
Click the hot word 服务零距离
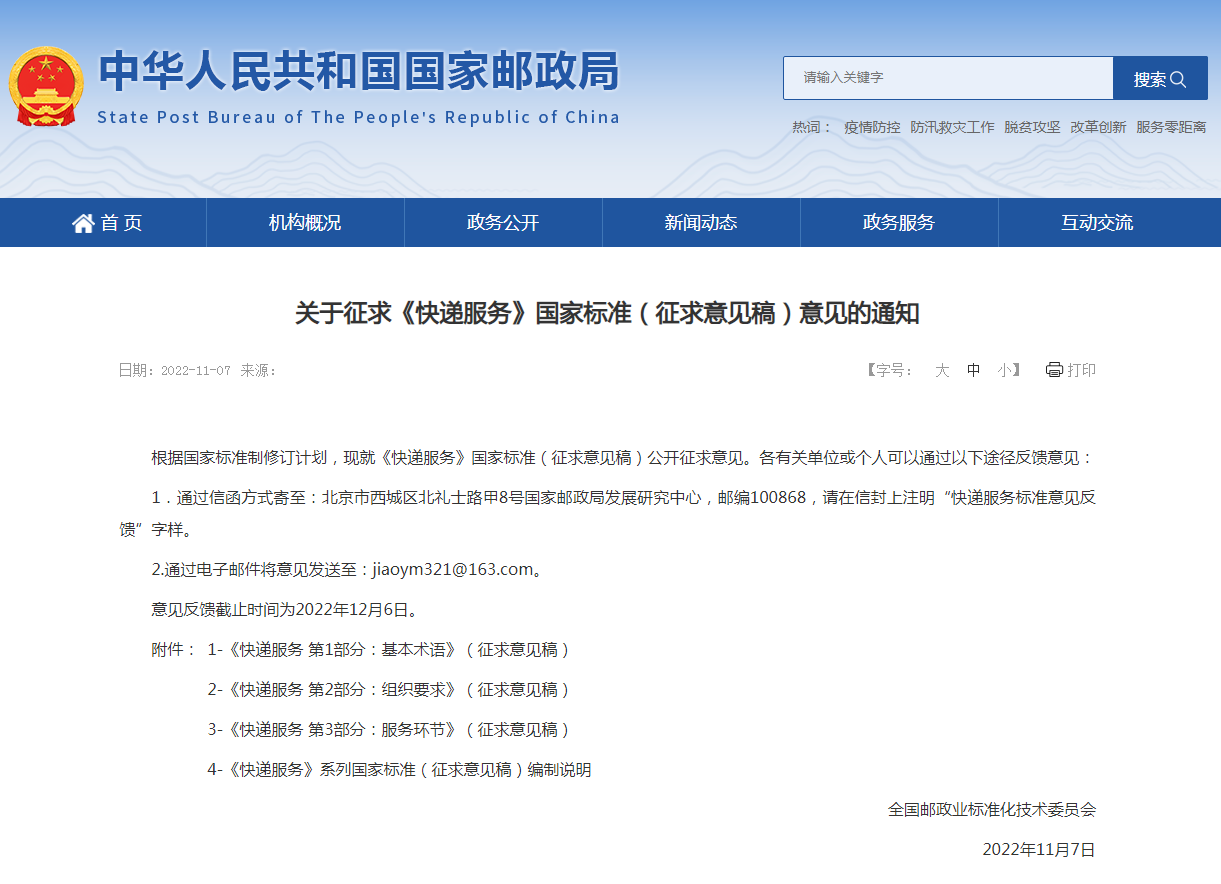point(1171,127)
